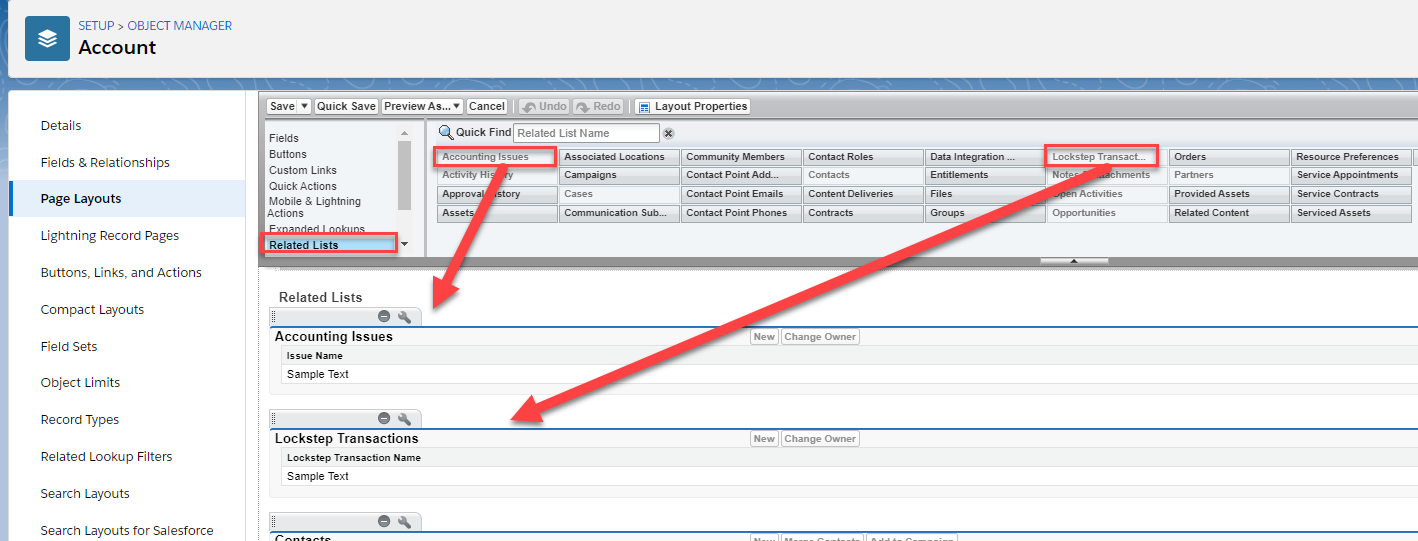This screenshot has height=541, width=1418.
Task: Select Related Lists in the palette categories
Action: (304, 245)
